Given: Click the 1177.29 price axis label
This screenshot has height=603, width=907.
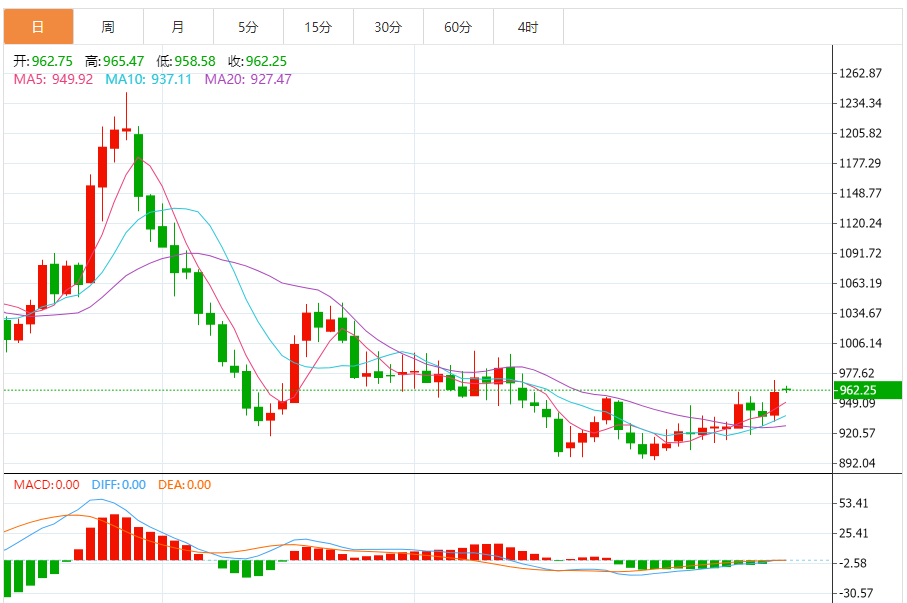Looking at the screenshot, I should click(x=860, y=163).
